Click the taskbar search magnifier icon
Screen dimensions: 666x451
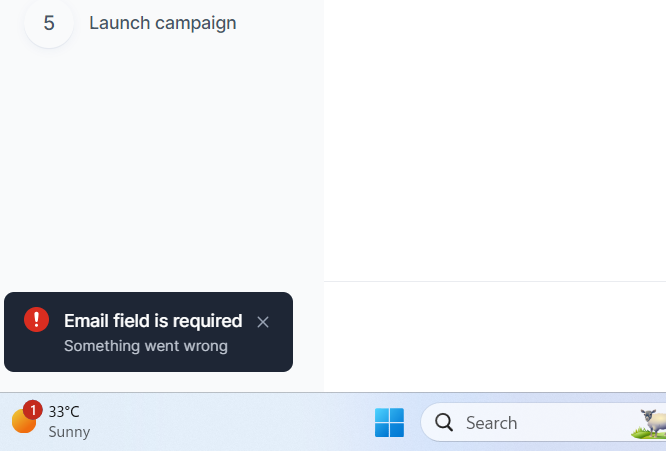pyautogui.click(x=445, y=423)
